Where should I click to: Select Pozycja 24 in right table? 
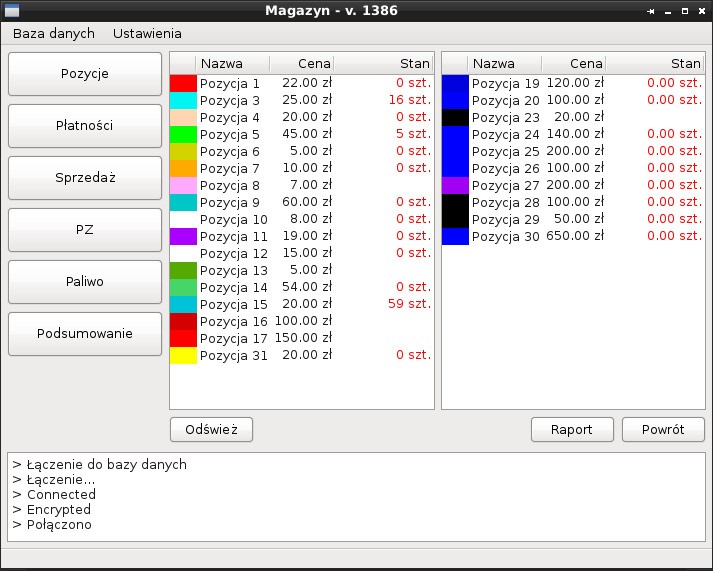tap(506, 135)
